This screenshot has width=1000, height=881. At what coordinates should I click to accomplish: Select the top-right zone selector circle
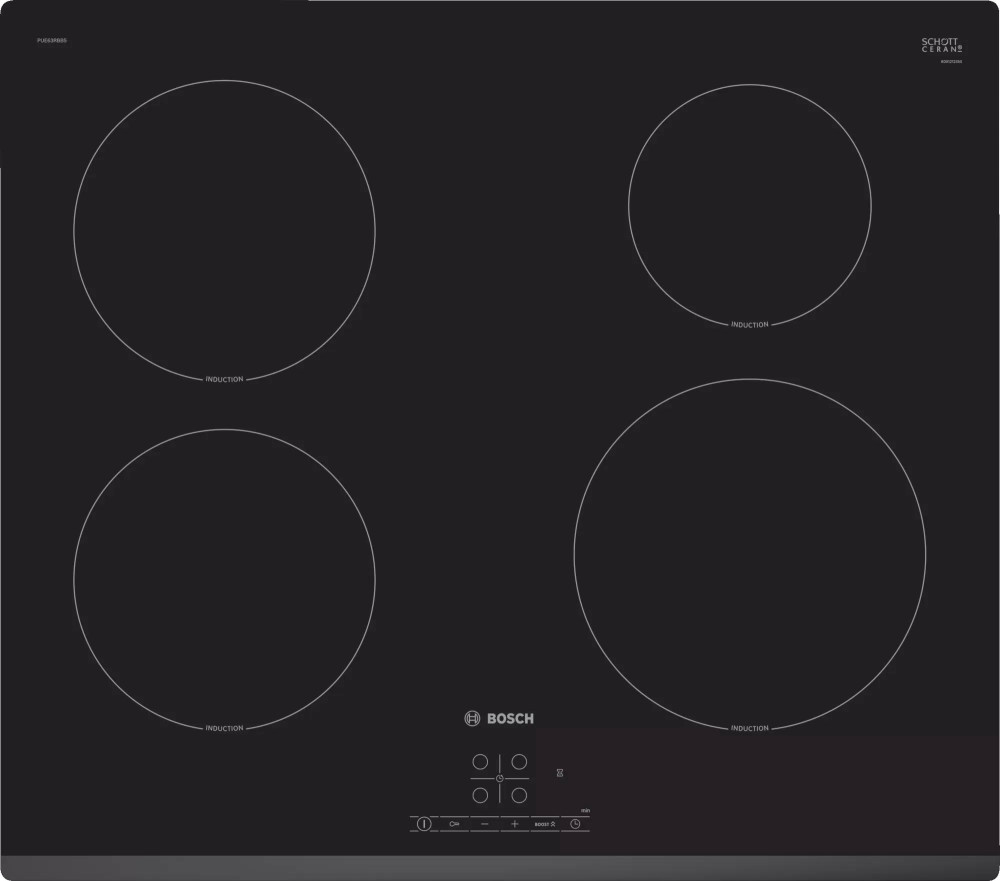[x=519, y=761]
